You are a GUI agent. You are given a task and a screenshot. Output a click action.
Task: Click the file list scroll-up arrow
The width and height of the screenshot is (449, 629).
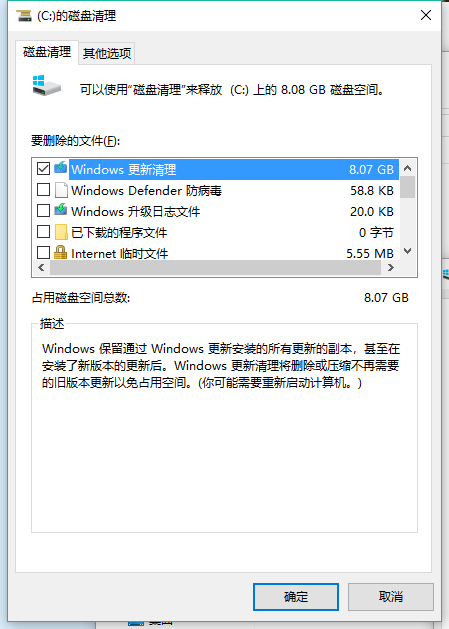pos(408,168)
